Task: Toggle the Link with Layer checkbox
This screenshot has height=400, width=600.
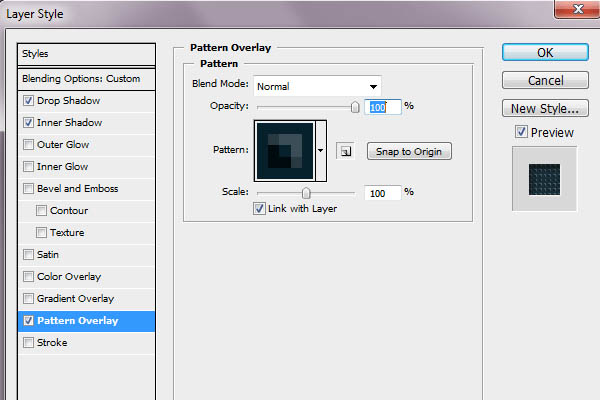Action: point(259,209)
